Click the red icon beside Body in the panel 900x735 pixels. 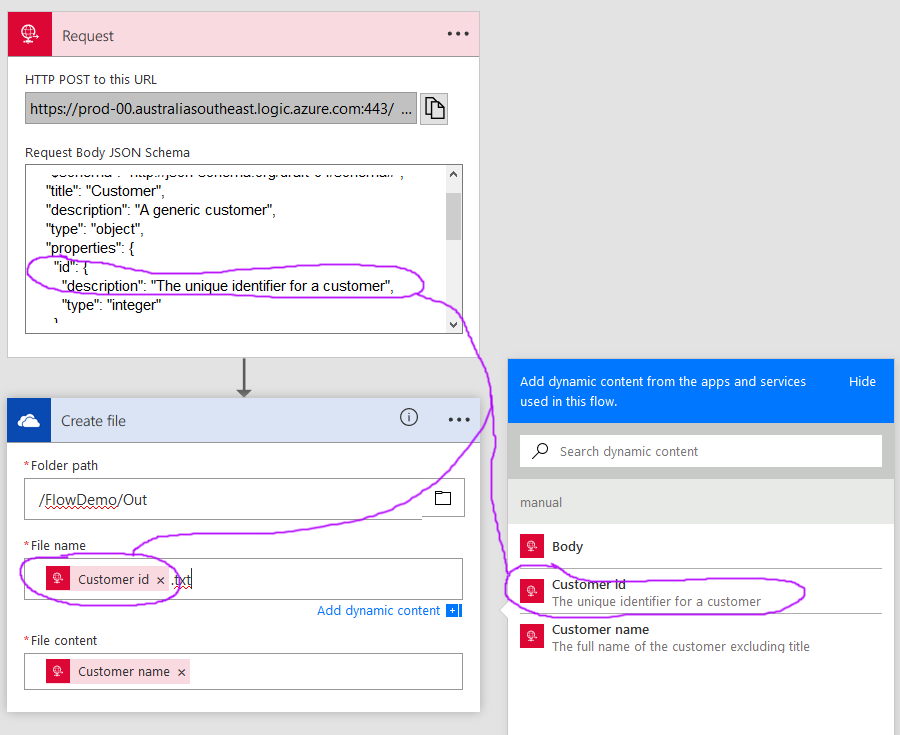click(531, 545)
